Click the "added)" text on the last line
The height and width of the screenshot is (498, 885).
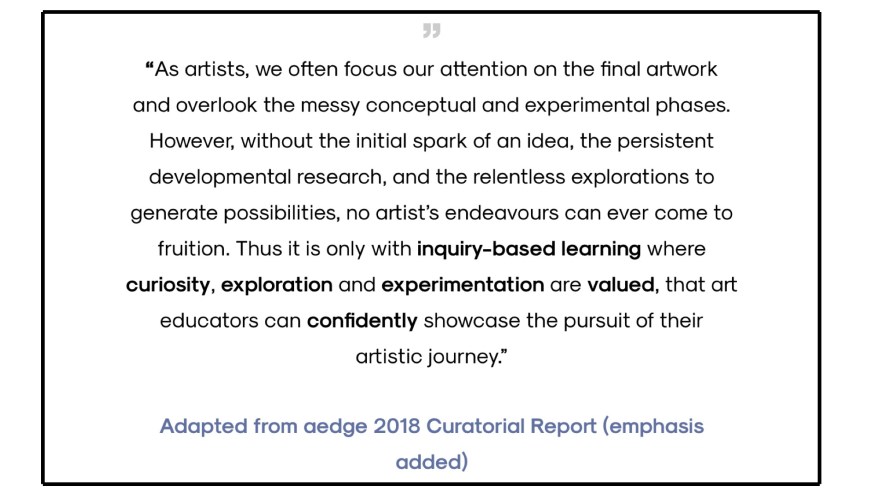(x=432, y=461)
